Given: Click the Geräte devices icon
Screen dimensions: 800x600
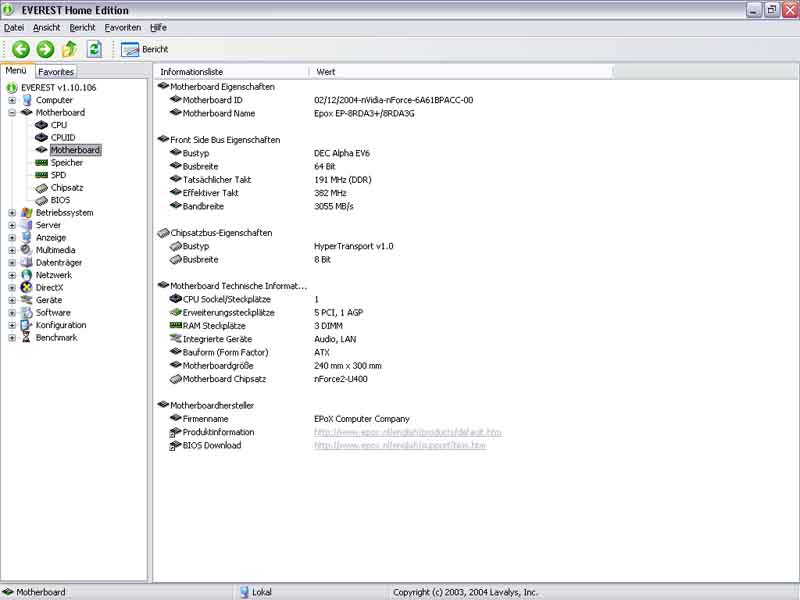Looking at the screenshot, I should coord(27,300).
